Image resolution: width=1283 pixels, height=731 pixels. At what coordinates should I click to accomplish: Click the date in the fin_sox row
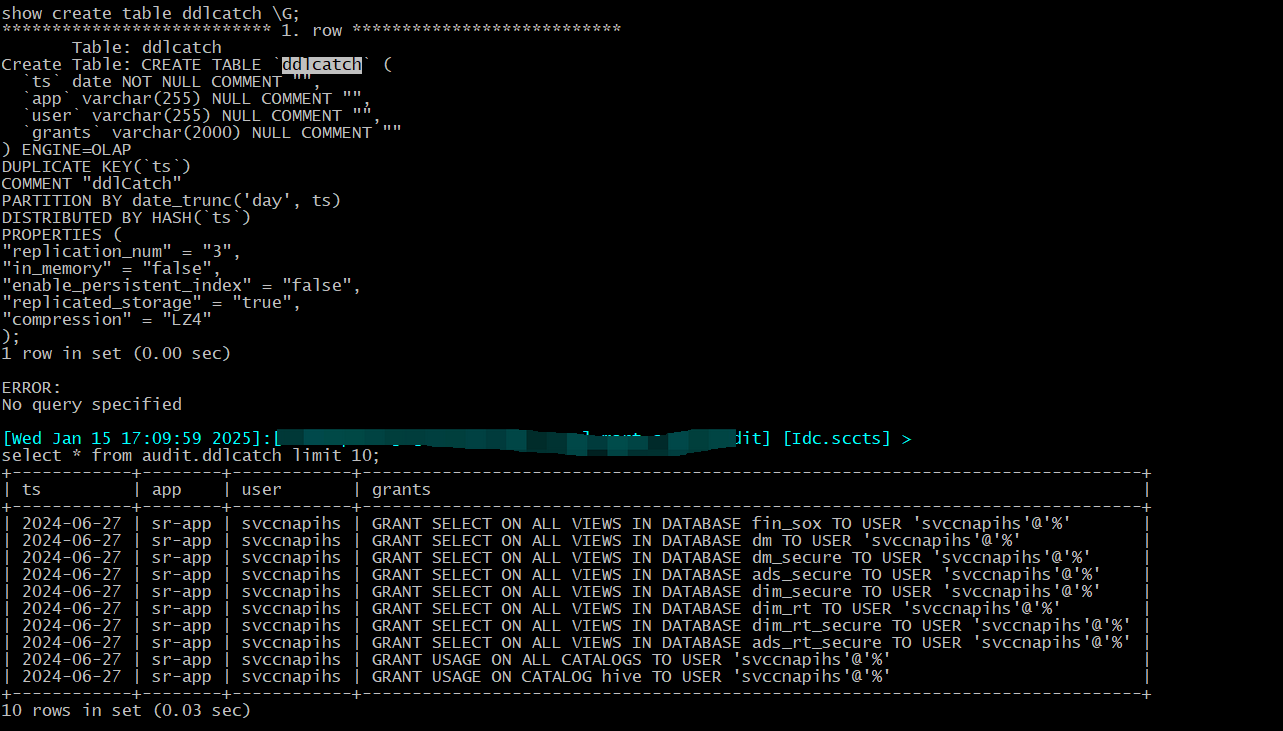72,523
